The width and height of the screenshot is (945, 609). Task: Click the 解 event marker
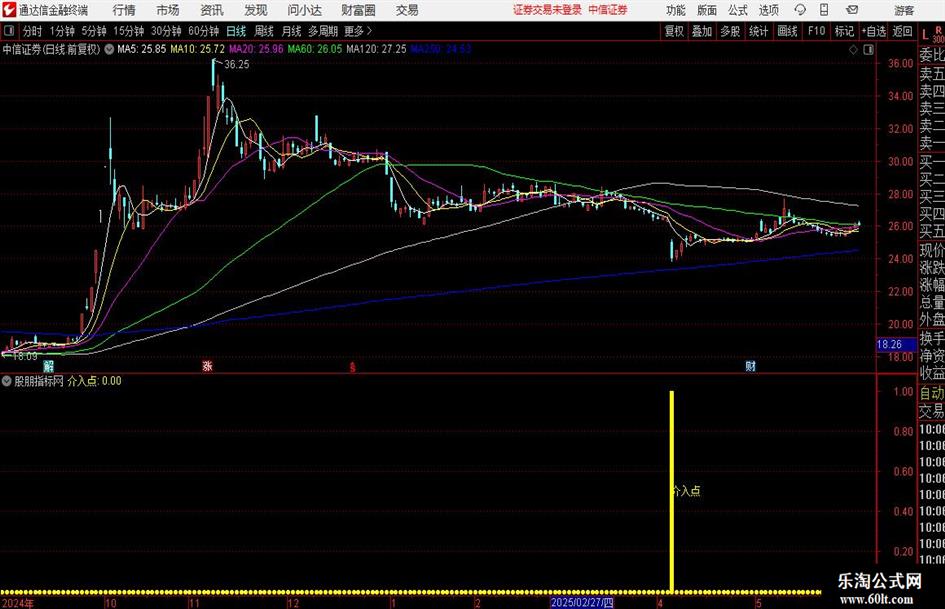click(x=48, y=366)
